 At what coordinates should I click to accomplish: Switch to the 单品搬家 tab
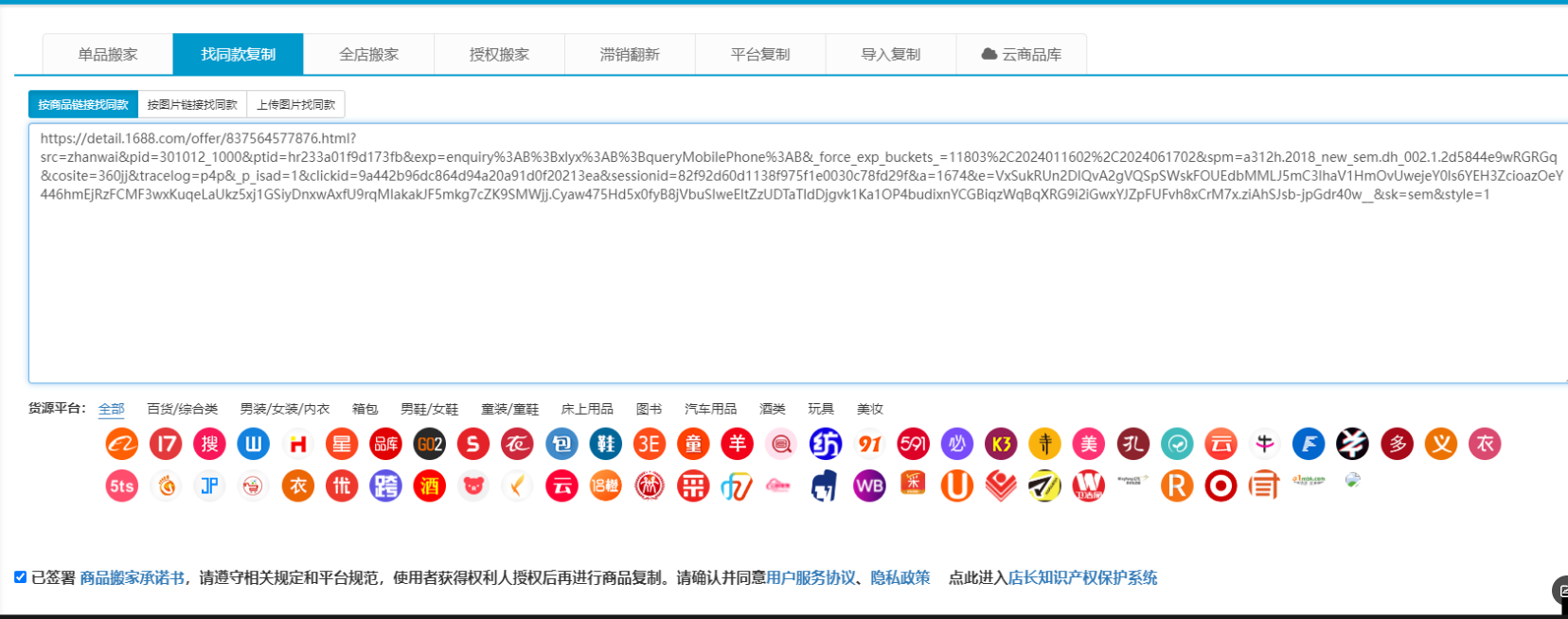[108, 54]
